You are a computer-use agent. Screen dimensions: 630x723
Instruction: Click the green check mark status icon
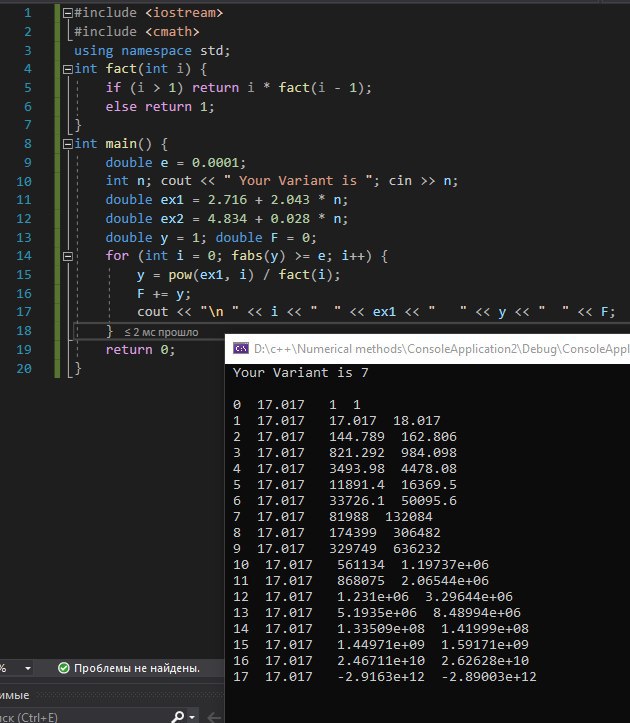(x=64, y=668)
